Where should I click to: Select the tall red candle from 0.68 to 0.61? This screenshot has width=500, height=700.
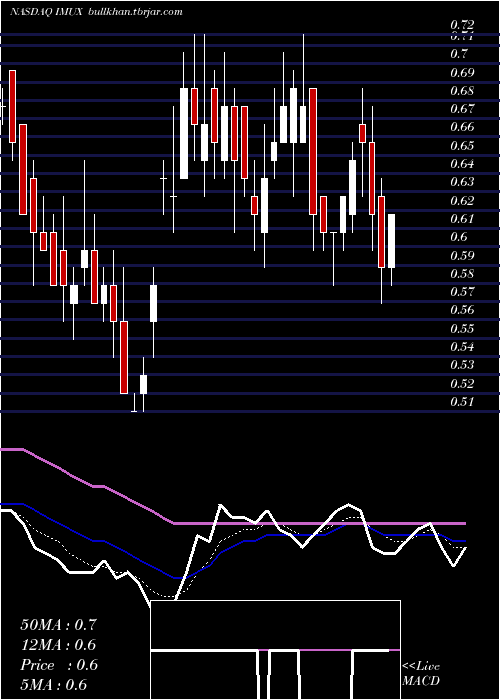313,151
